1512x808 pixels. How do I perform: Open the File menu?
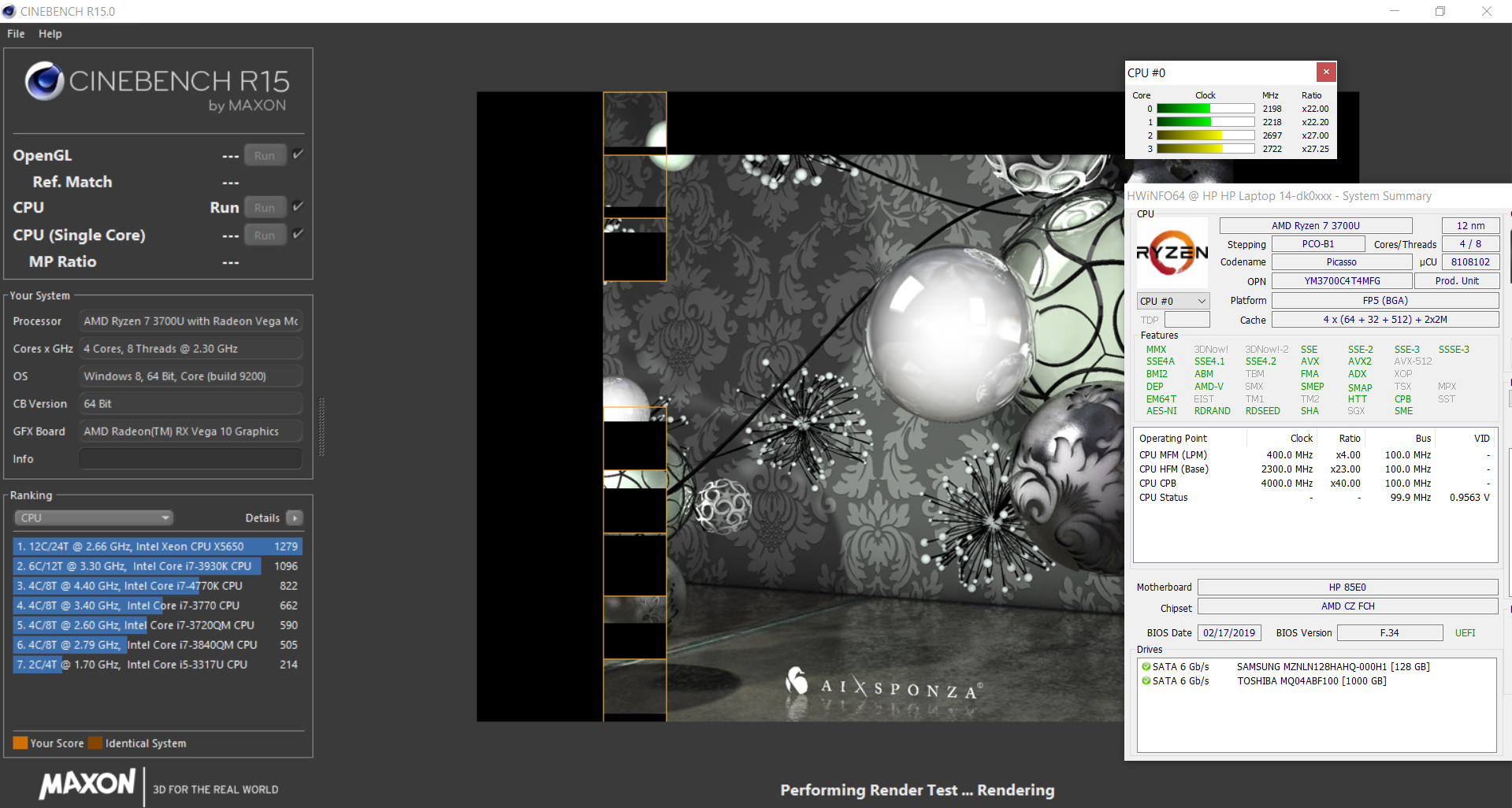point(16,34)
